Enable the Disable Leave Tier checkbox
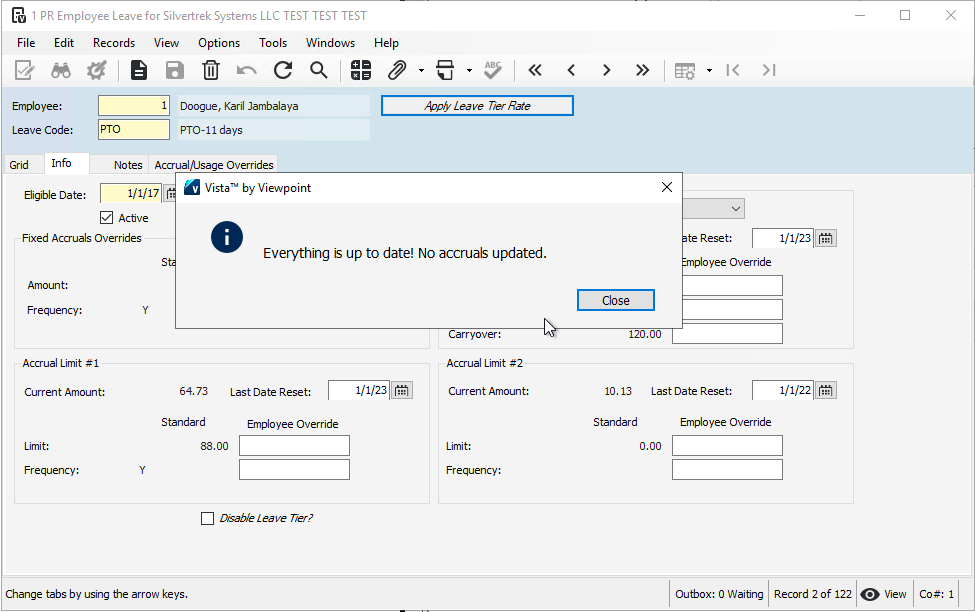The image size is (975, 612). click(208, 518)
